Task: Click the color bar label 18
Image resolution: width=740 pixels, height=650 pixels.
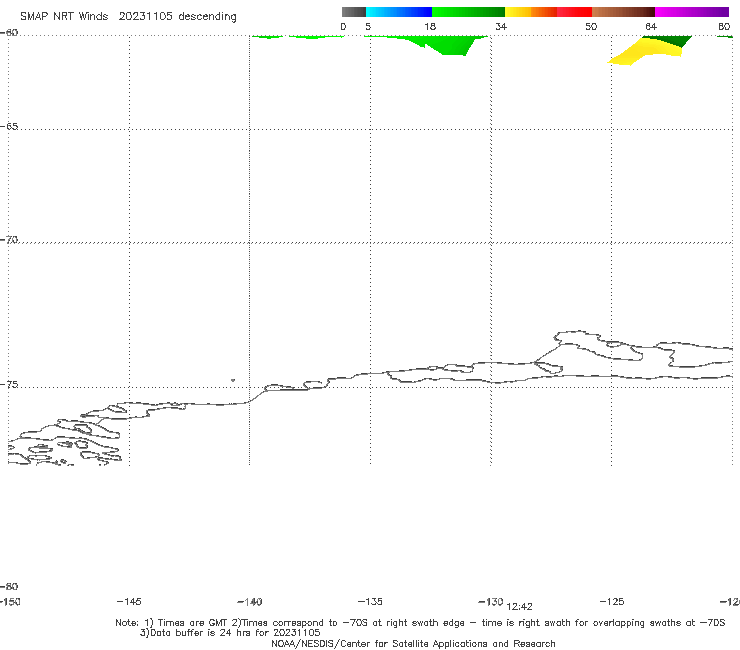Action: [430, 26]
